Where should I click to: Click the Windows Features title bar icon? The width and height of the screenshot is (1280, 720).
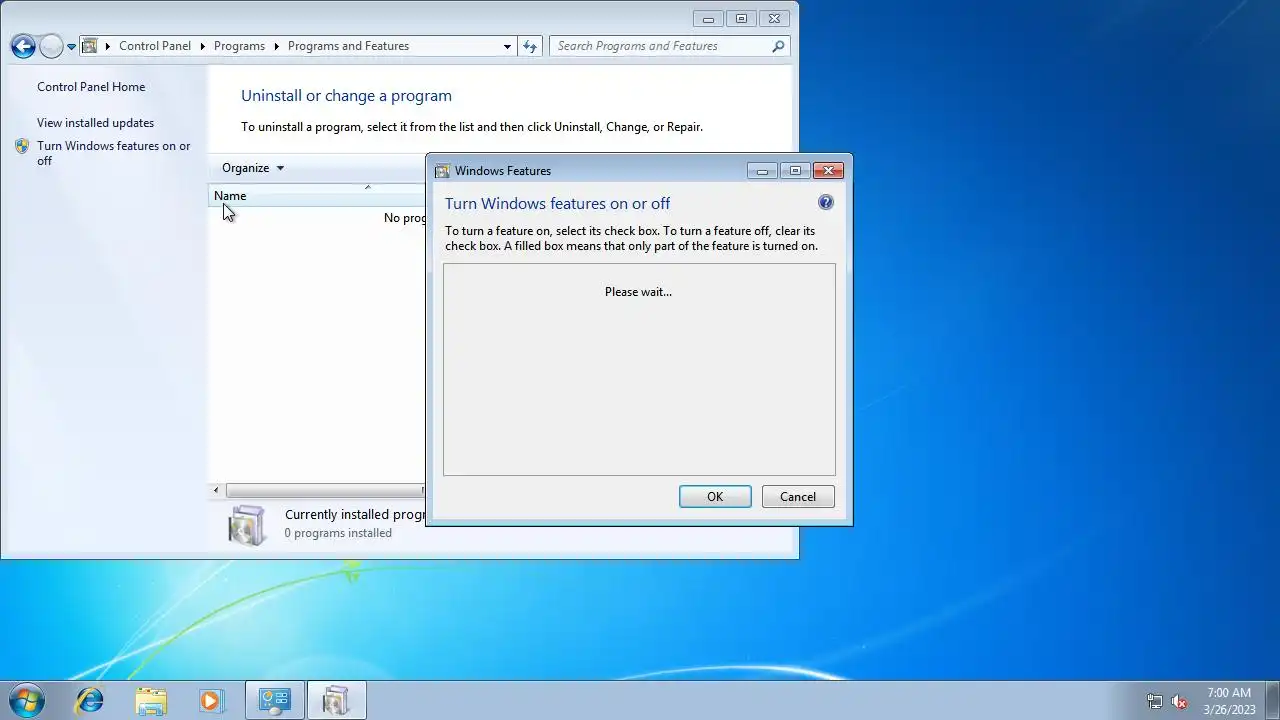point(442,171)
